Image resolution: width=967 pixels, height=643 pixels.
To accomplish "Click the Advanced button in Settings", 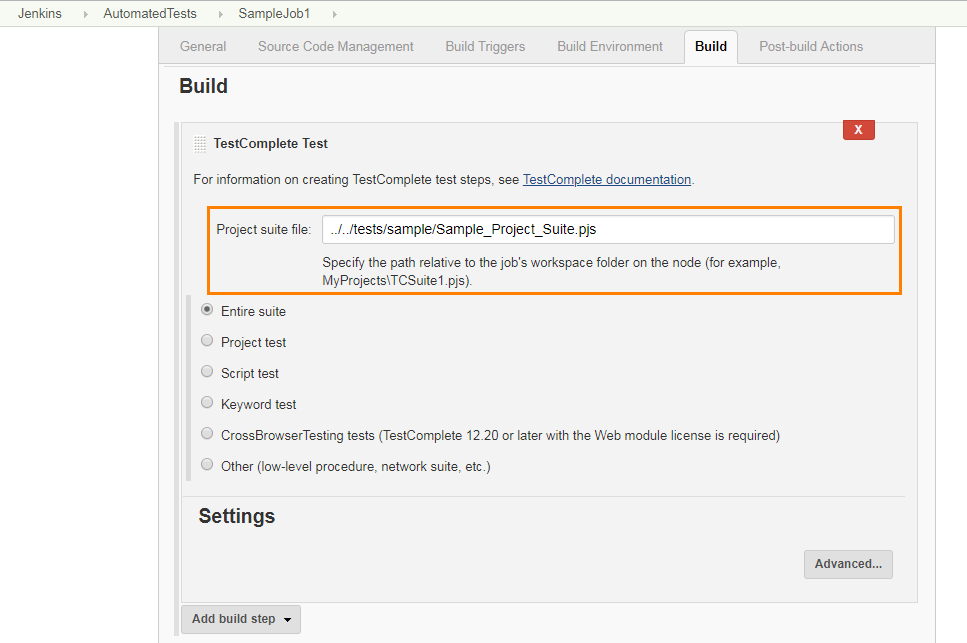I will click(x=848, y=564).
